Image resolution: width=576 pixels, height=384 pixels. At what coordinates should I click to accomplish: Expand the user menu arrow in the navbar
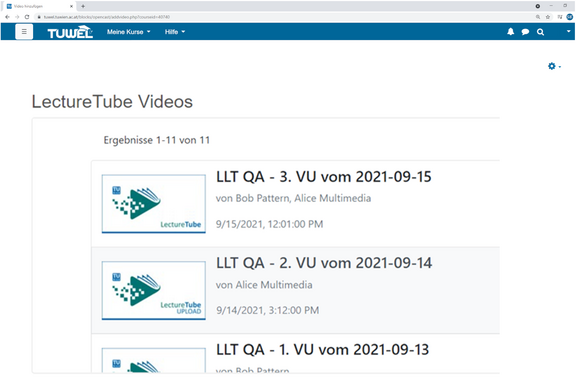pyautogui.click(x=568, y=32)
